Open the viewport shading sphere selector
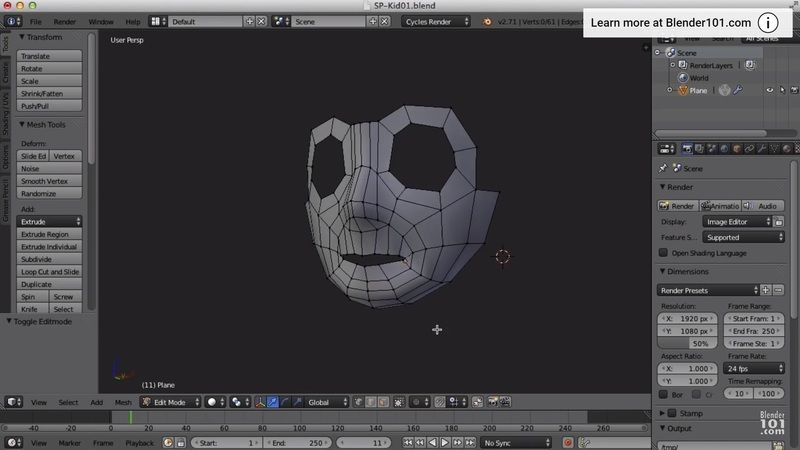The image size is (800, 450). coord(215,402)
